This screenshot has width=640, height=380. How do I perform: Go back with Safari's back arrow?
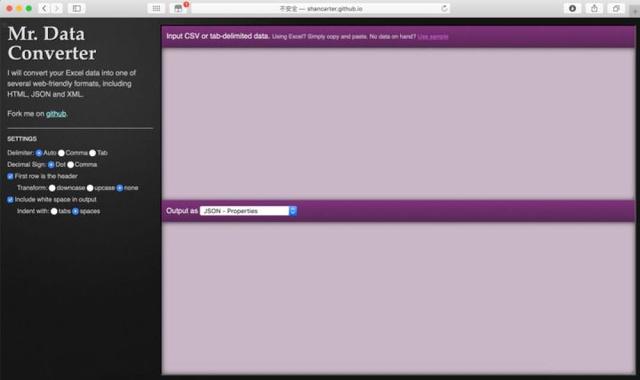coord(44,8)
